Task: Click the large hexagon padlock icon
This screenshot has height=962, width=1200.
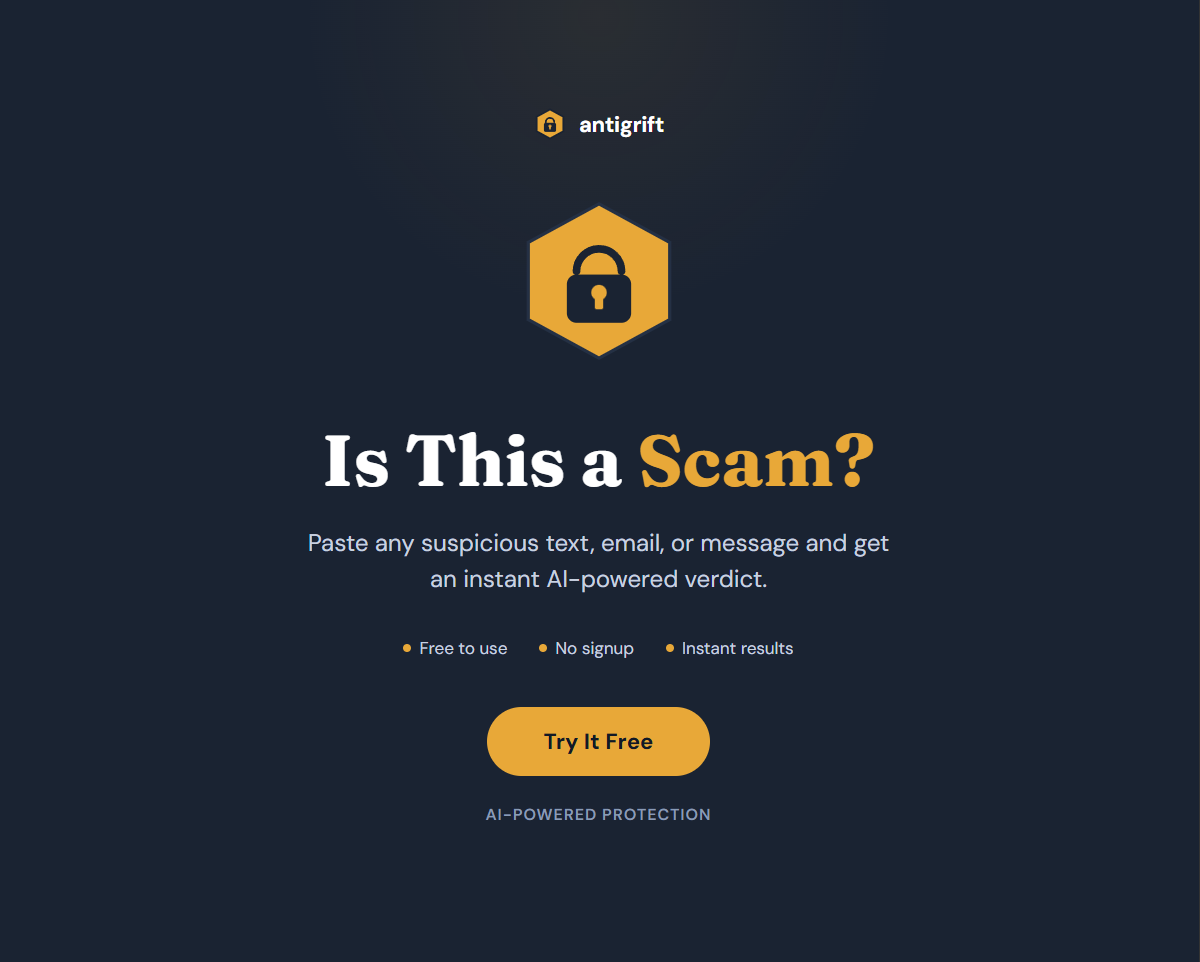Action: pos(599,281)
